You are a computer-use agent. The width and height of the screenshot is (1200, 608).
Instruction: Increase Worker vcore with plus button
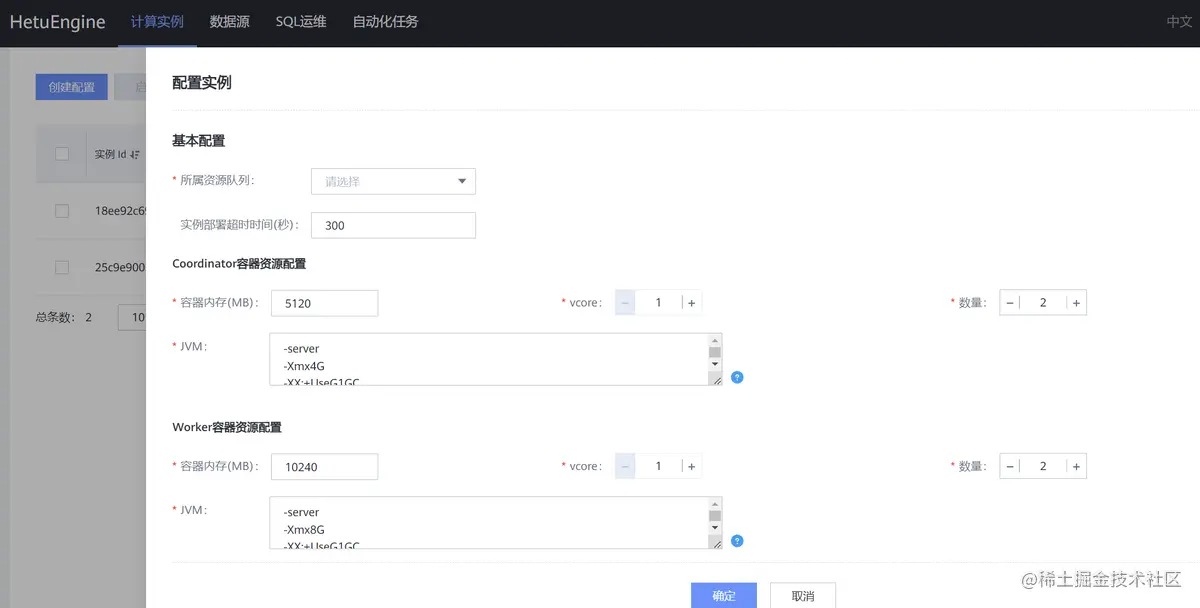coord(691,466)
